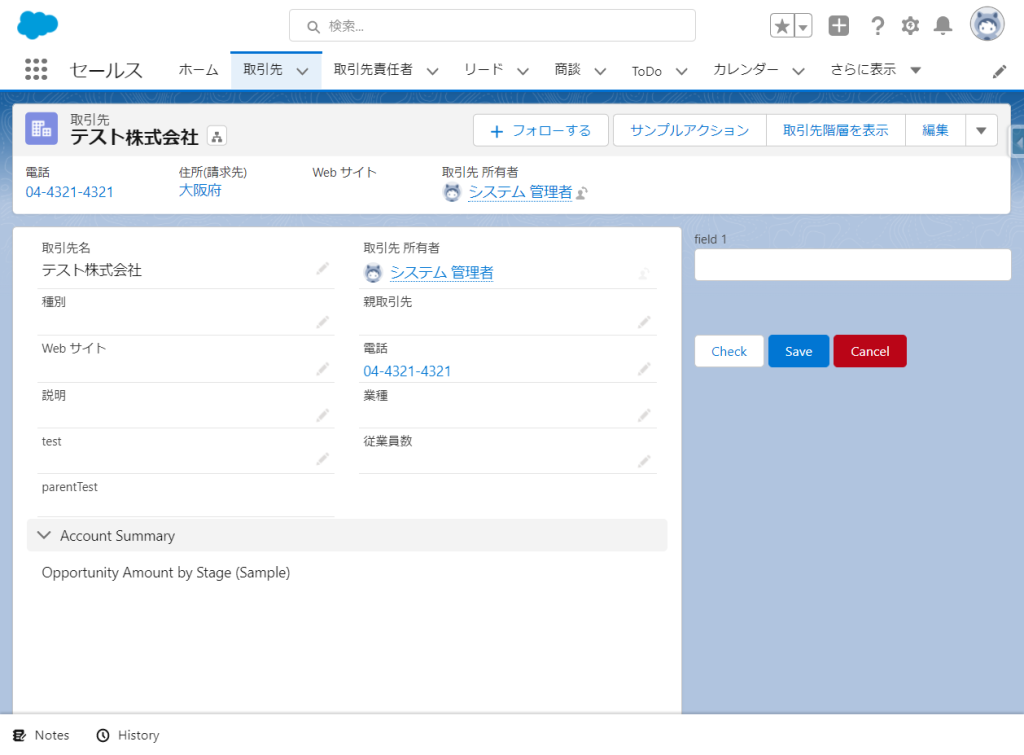Click the search magnifier icon
This screenshot has width=1024, height=755.
(313, 27)
